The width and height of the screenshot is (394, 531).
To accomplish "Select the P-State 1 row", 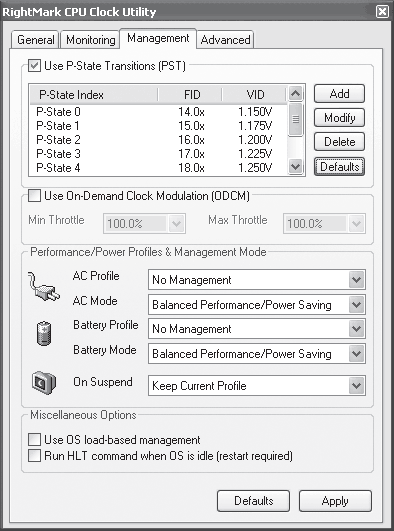I will [x=158, y=126].
